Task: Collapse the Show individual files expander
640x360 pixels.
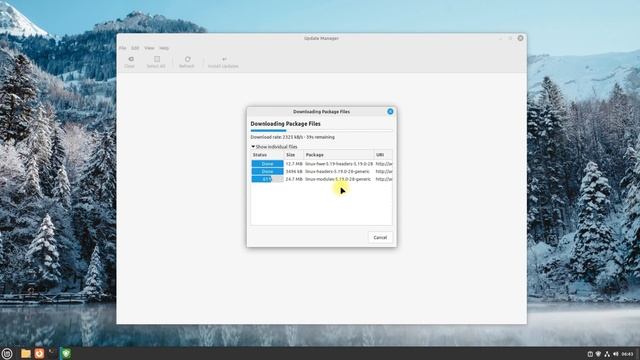Action: [x=274, y=147]
